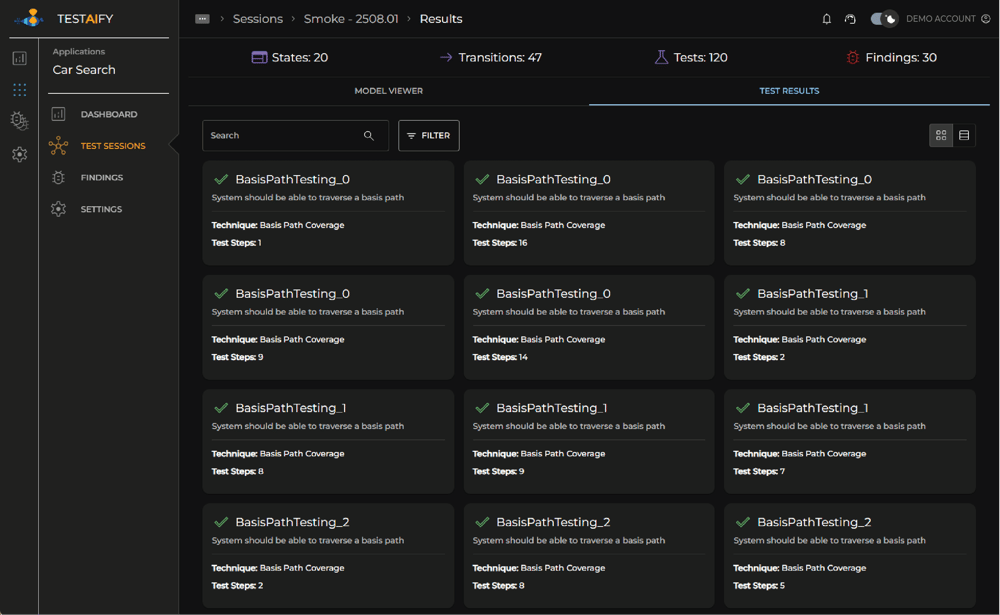Switch to list view layout
Image resolution: width=1000 pixels, height=615 pixels.
coord(964,135)
